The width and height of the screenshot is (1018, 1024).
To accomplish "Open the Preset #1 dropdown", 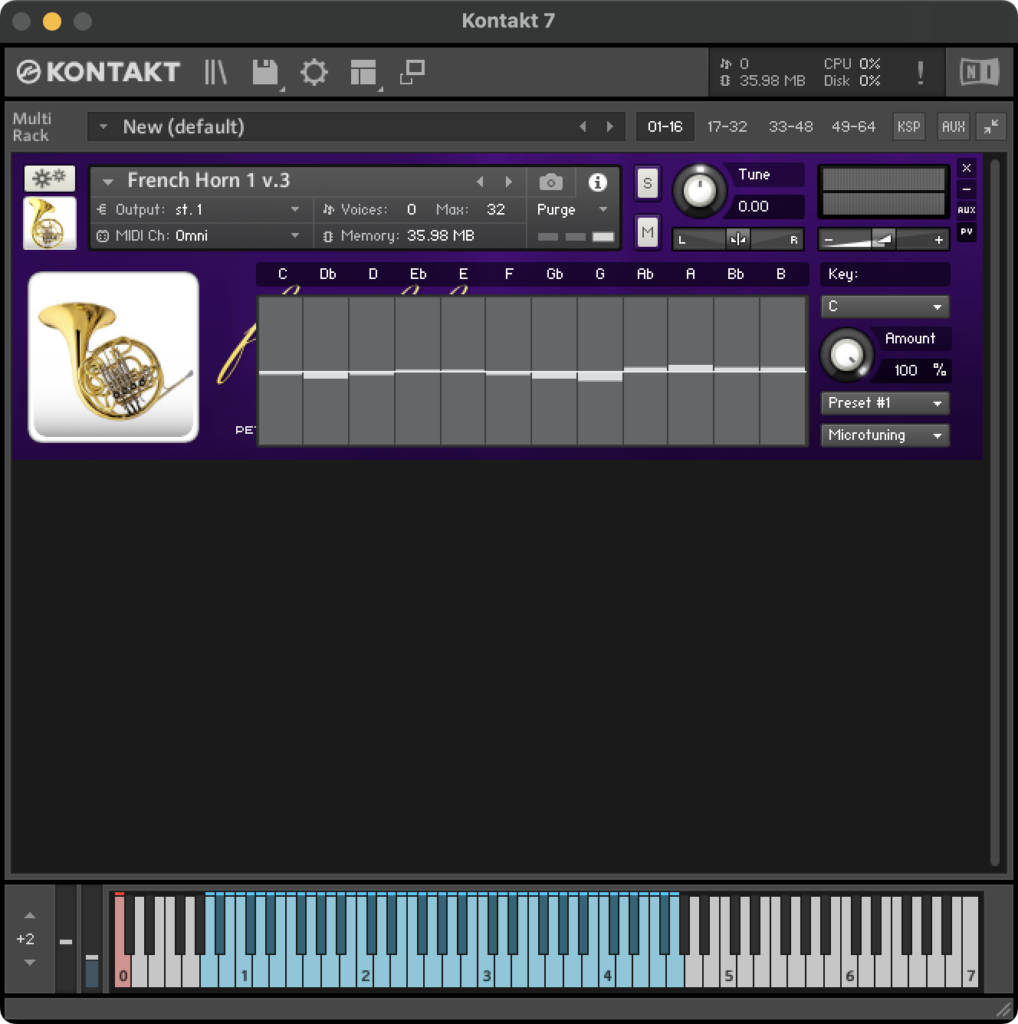I will pyautogui.click(x=885, y=403).
